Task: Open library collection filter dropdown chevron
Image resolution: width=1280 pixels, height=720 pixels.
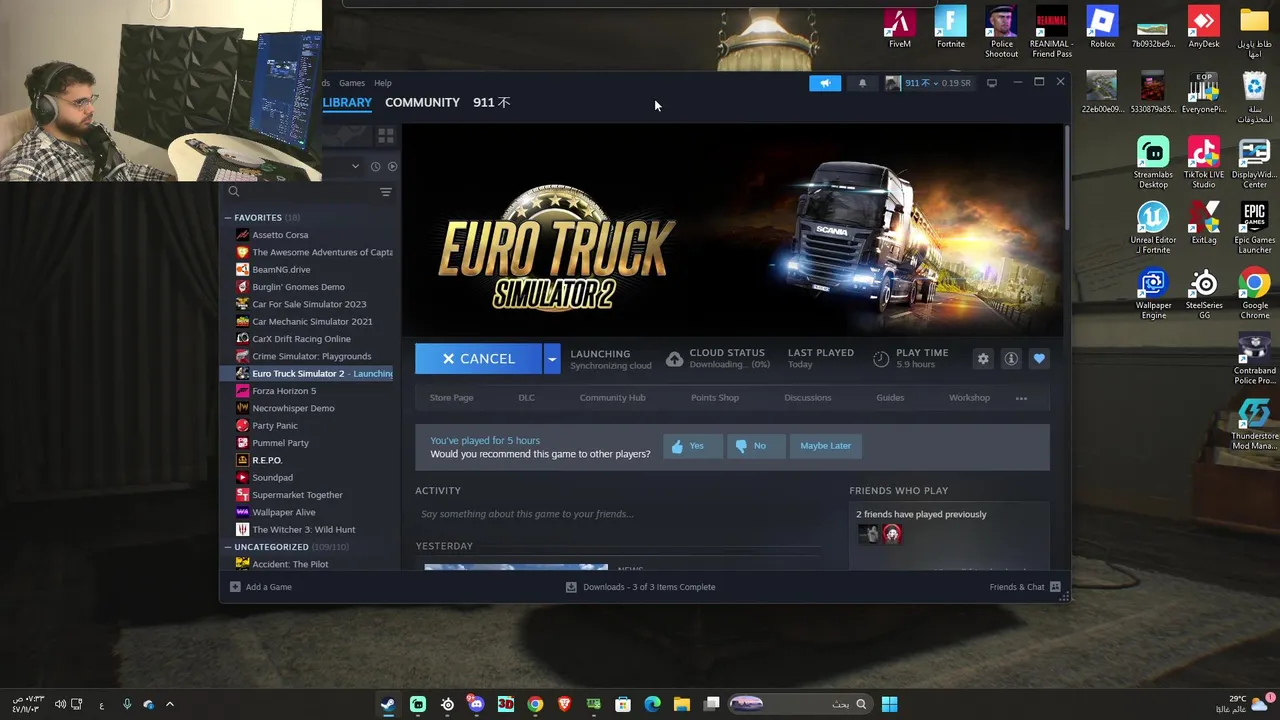Action: click(x=355, y=166)
